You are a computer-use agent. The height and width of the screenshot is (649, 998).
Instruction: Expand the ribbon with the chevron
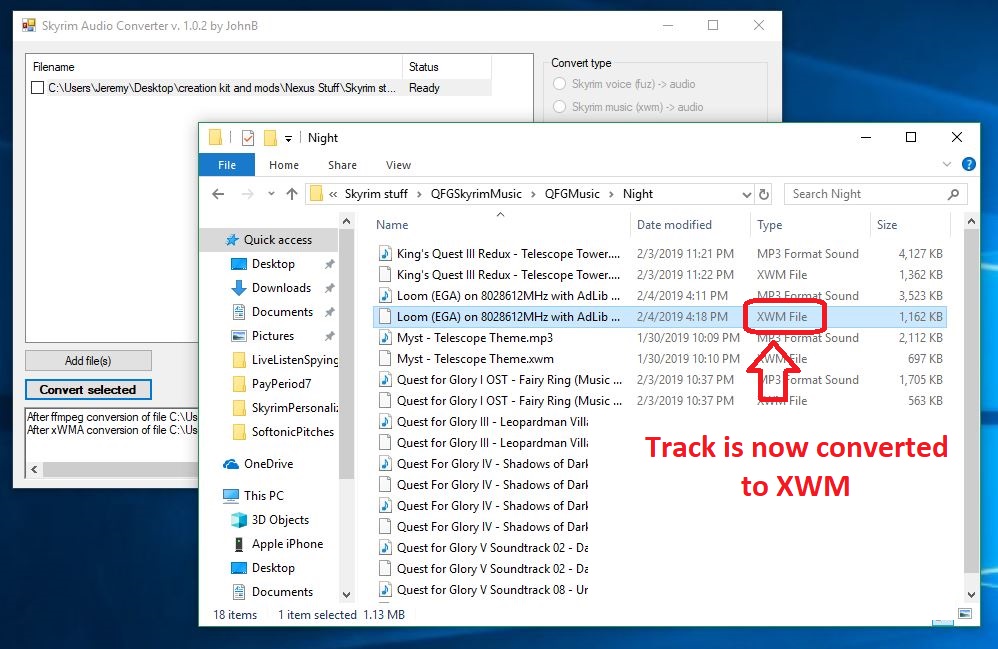[947, 165]
